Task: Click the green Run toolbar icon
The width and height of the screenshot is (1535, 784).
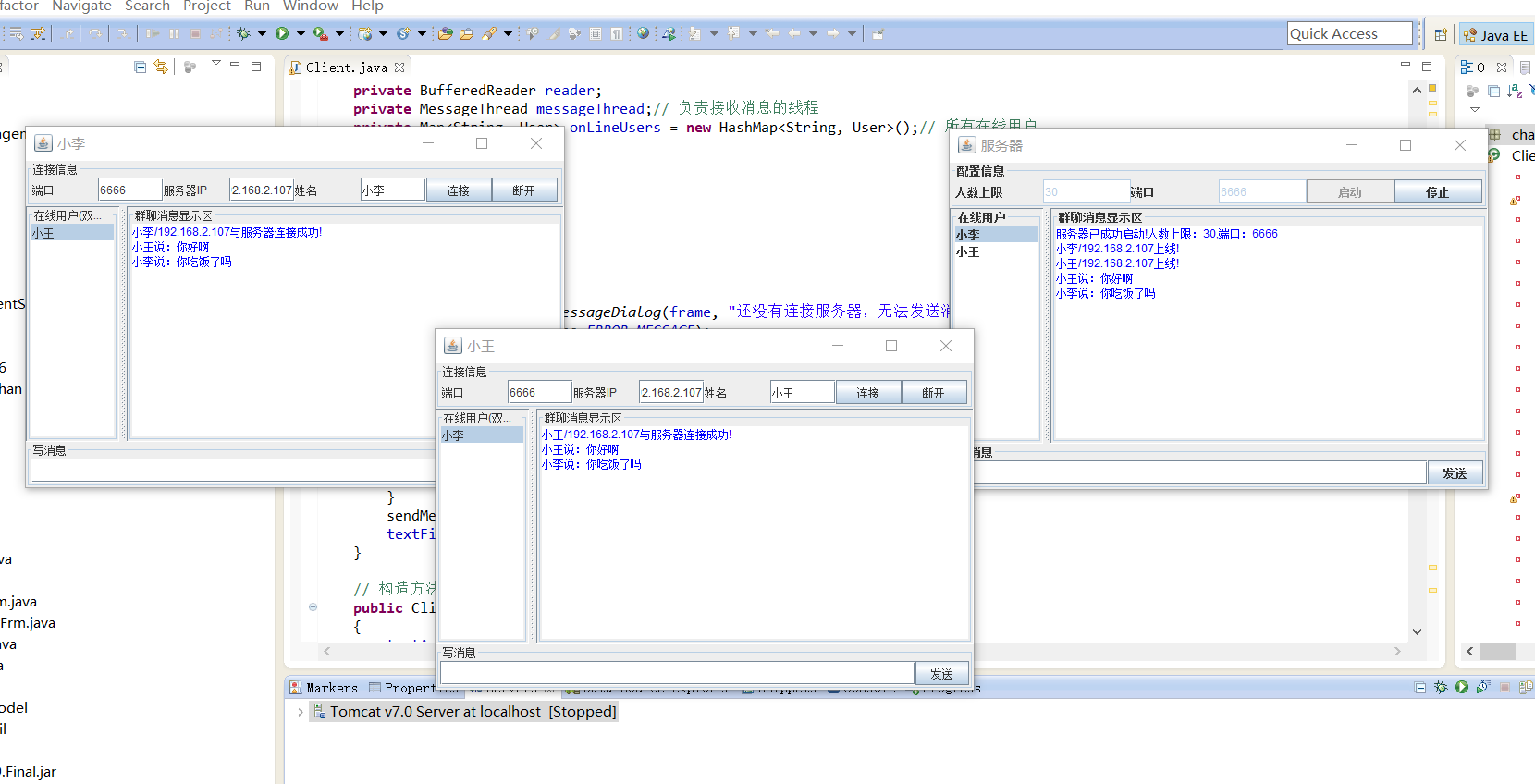Action: point(281,33)
